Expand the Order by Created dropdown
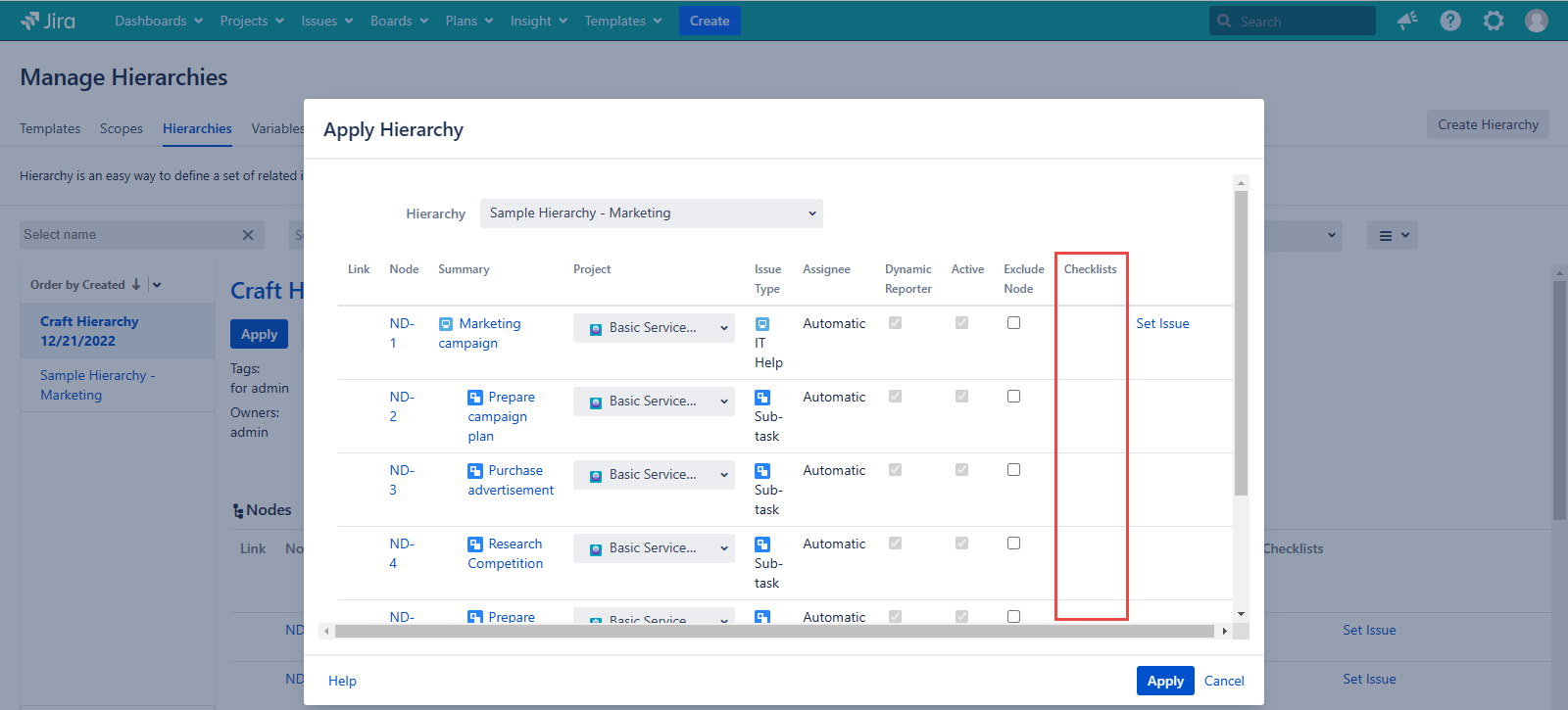 [157, 285]
